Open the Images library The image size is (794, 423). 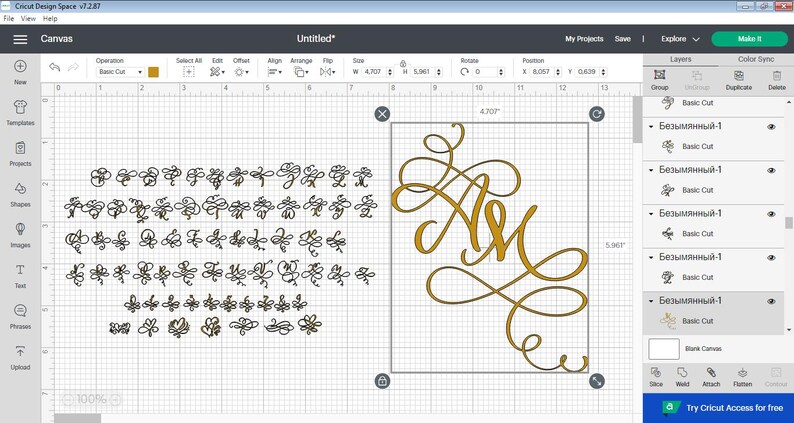20,235
